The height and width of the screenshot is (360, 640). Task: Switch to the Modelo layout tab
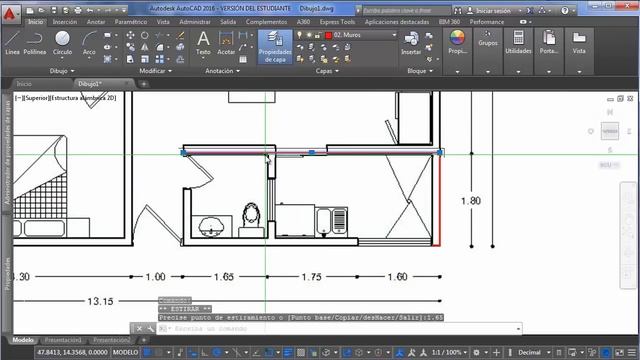(x=23, y=340)
